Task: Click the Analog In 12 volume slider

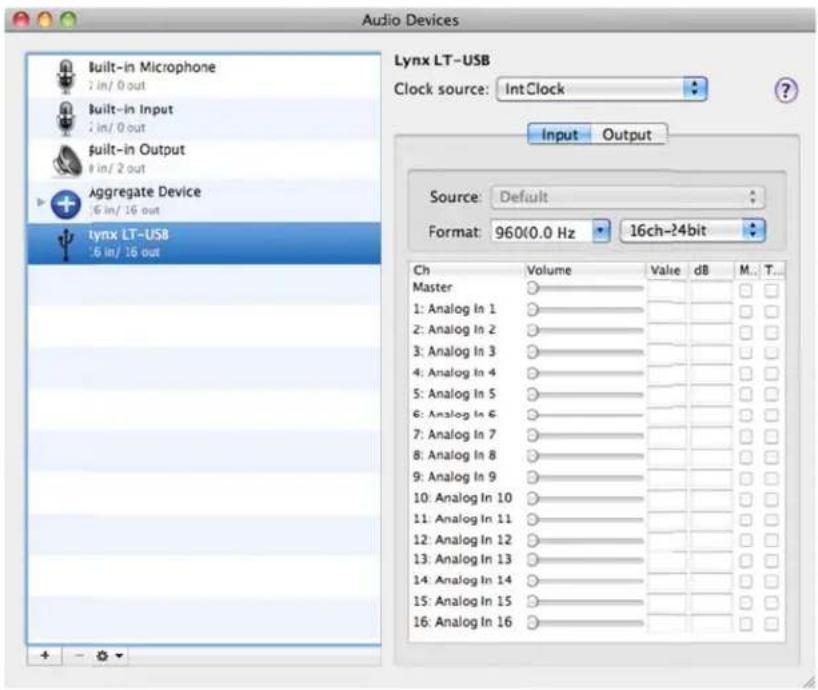Action: tap(585, 540)
